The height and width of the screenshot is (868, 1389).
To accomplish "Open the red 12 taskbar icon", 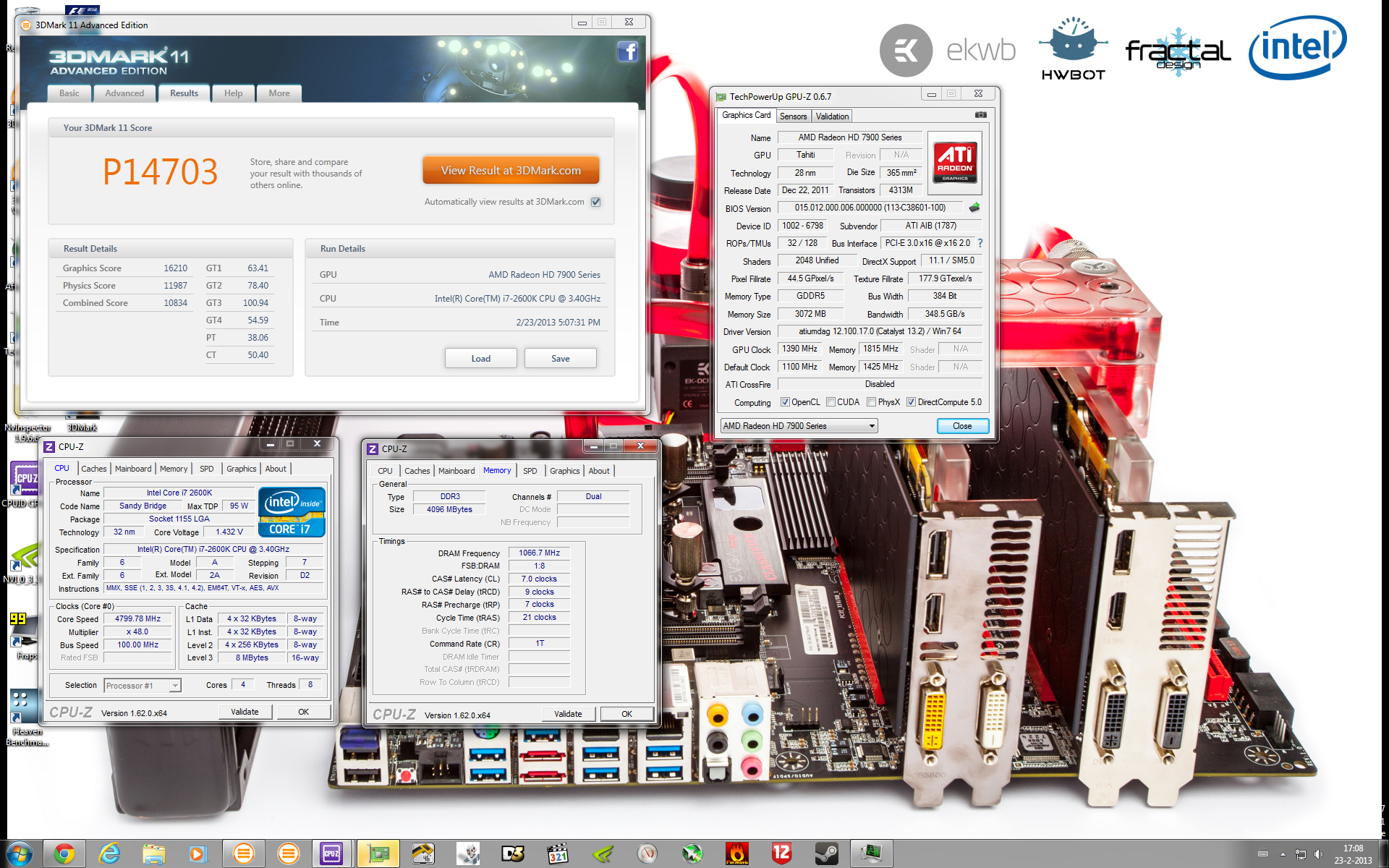I will pyautogui.click(x=781, y=854).
